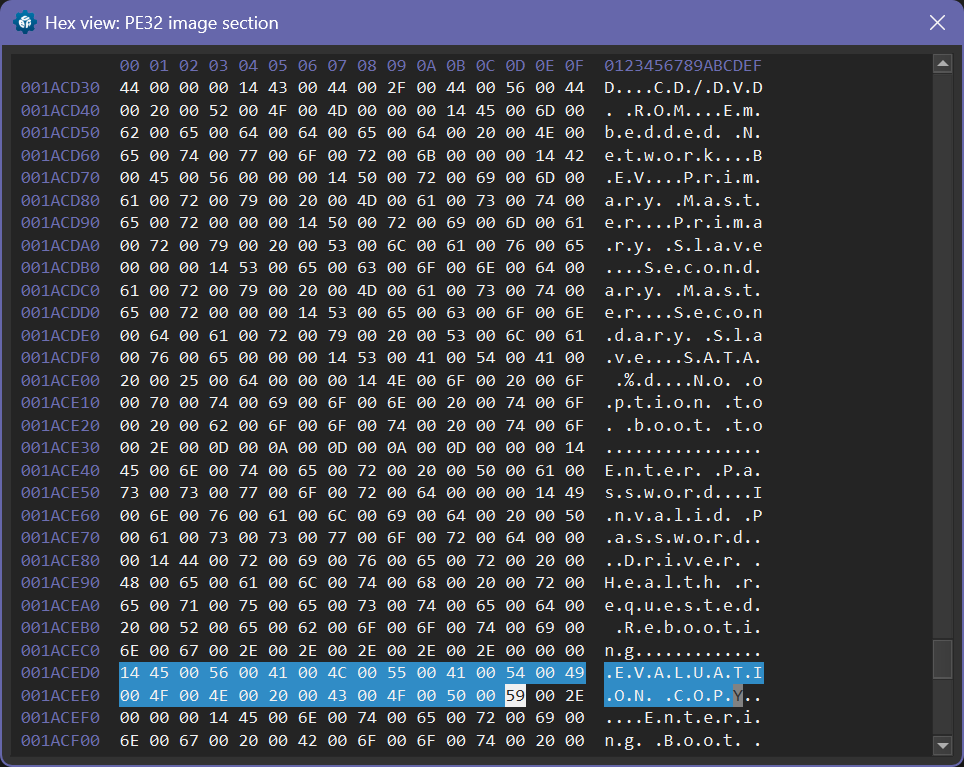Click the highlighted ASCII text '.E.V.A.L.U.A.T.I'
The height and width of the screenshot is (767, 964).
684,673
